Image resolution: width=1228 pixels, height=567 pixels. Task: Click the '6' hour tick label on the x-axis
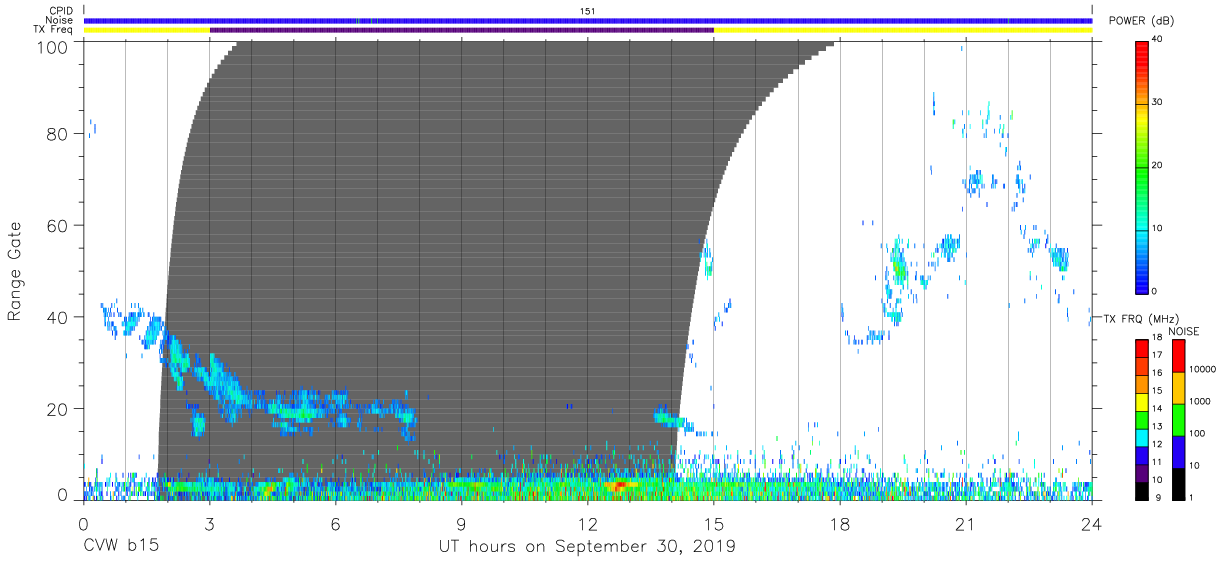[336, 522]
